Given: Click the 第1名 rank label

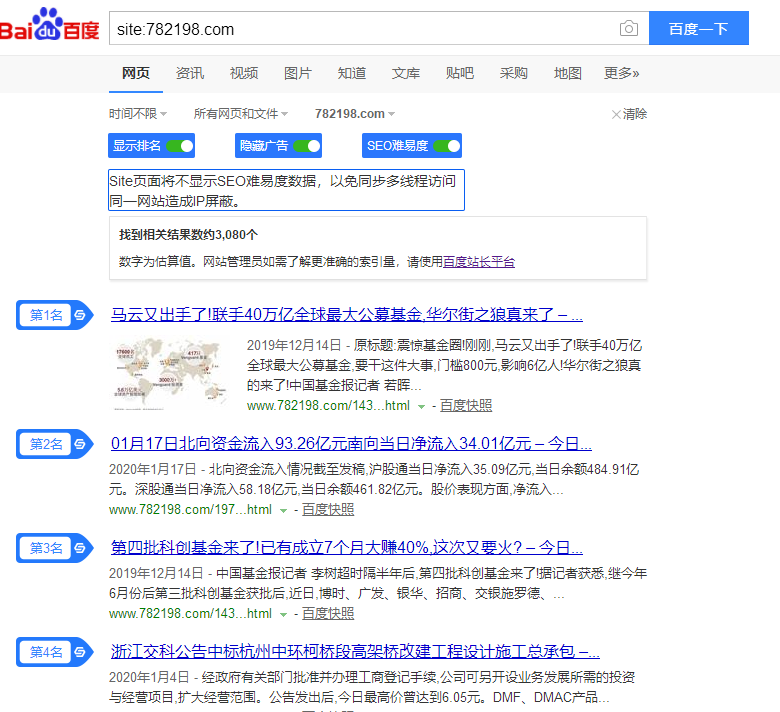Looking at the screenshot, I should (46, 314).
